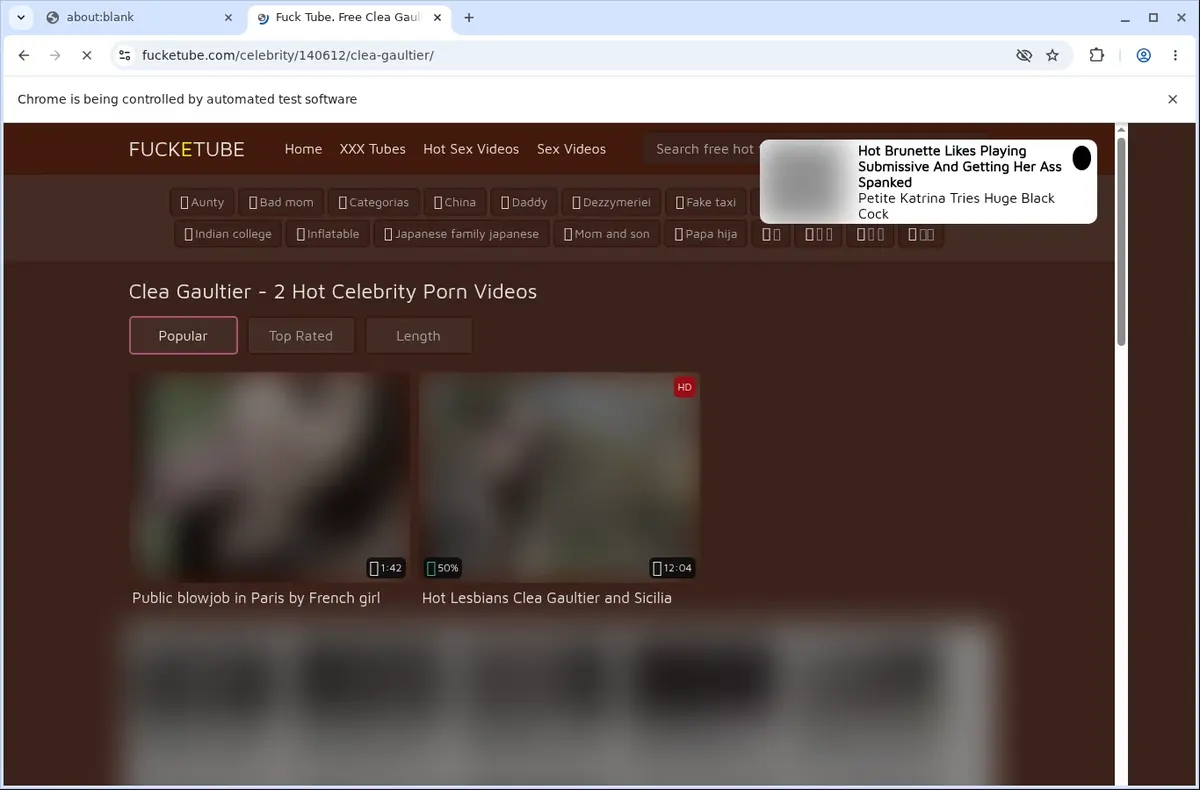1200x790 pixels.
Task: Click the 12:04 duration badge
Action: point(672,568)
